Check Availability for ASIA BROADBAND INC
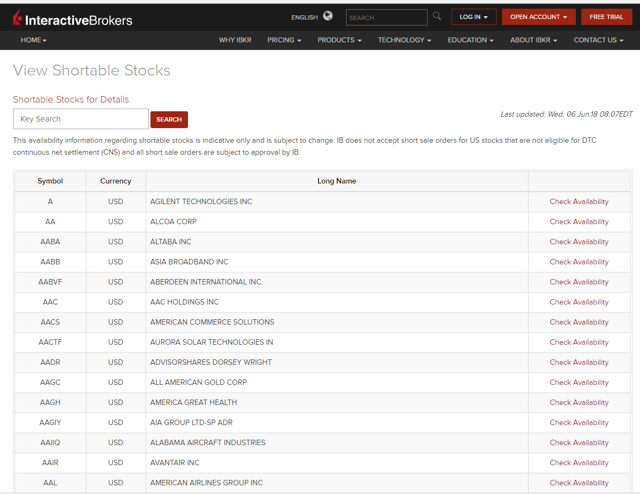The height and width of the screenshot is (494, 640). click(579, 262)
